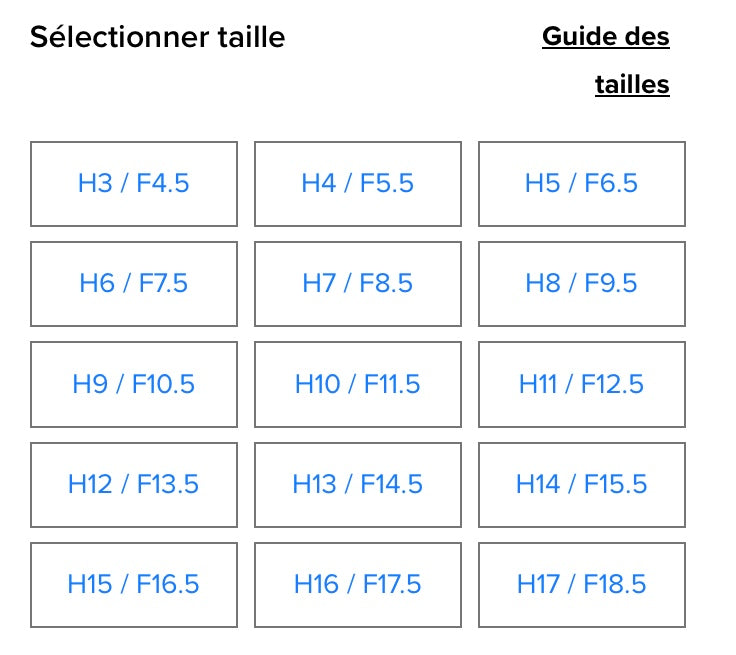Image resolution: width=736 pixels, height=655 pixels.
Task: Select size H17 / F18.5
Action: point(582,585)
